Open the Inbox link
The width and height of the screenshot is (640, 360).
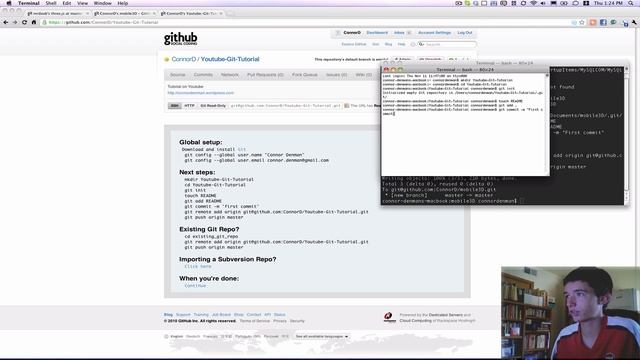tap(399, 33)
